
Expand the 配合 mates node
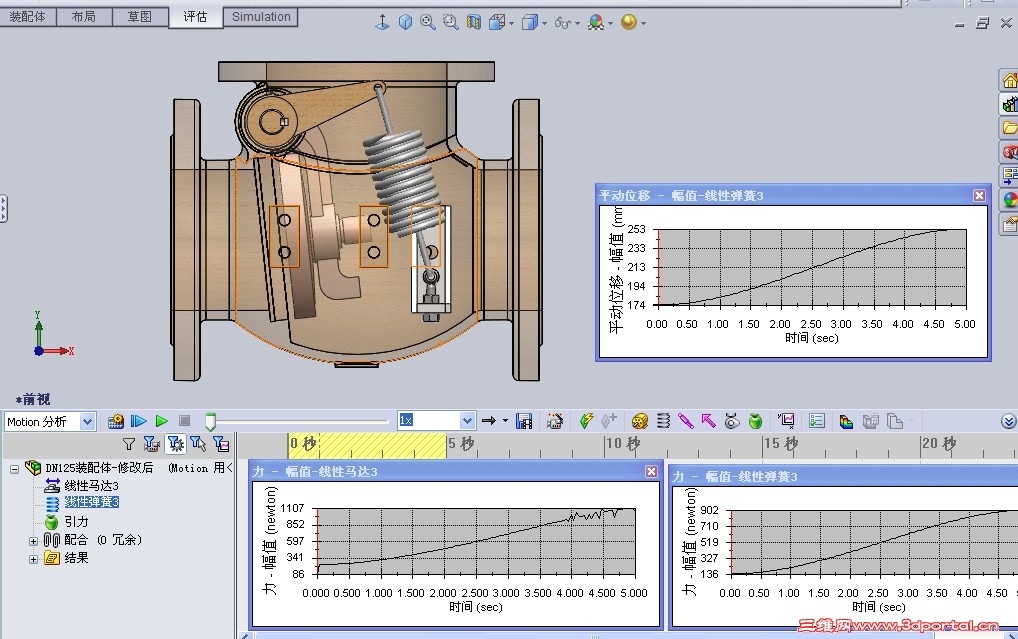coord(32,540)
